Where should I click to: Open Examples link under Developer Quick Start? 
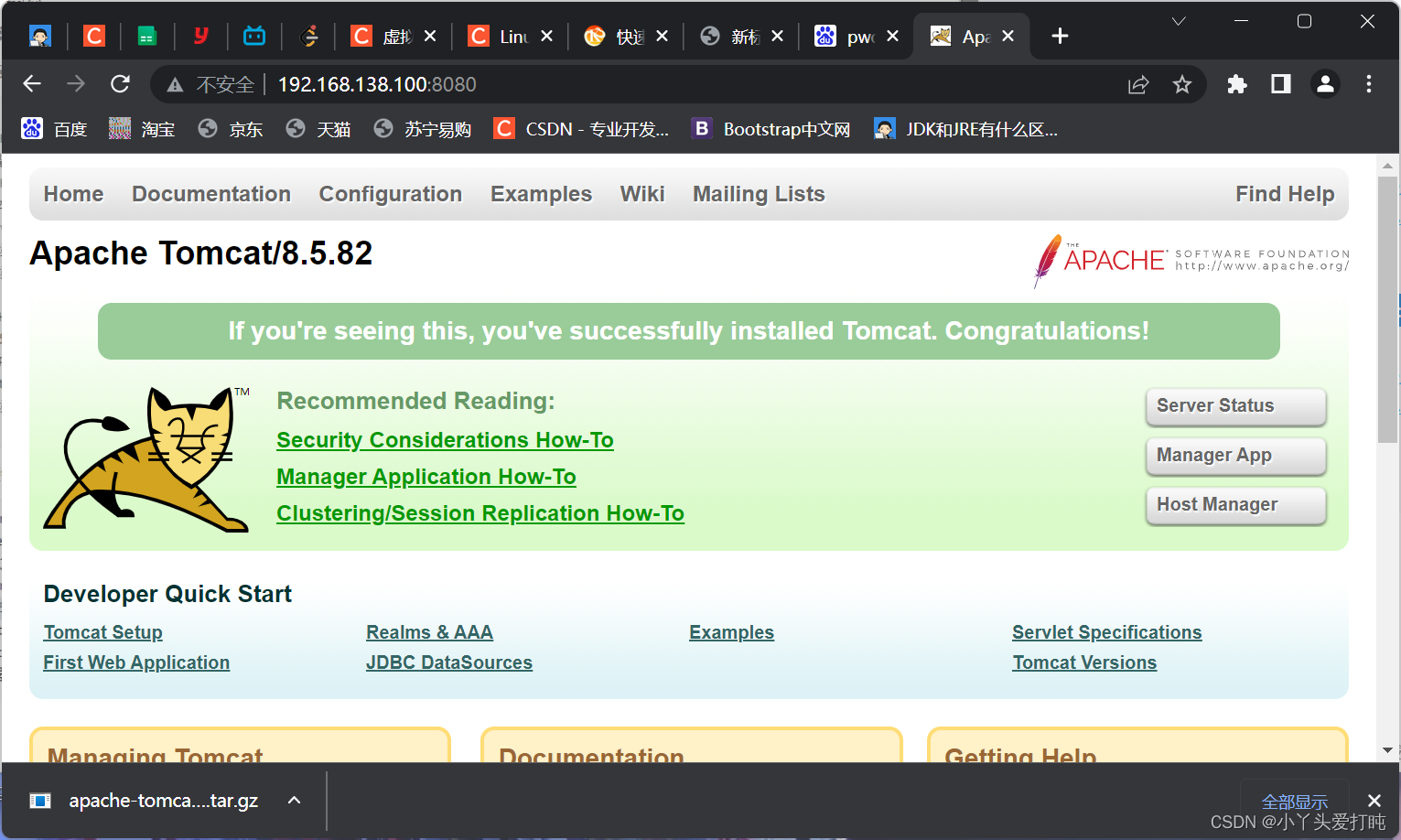[731, 632]
